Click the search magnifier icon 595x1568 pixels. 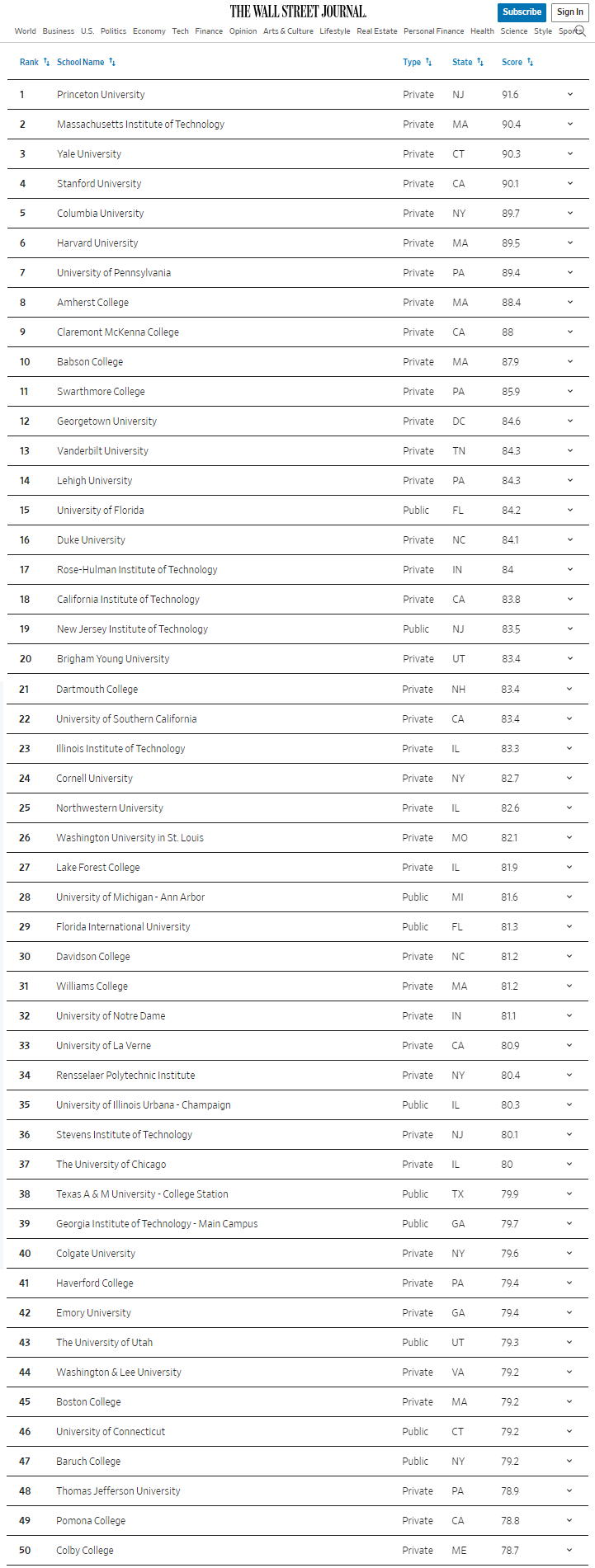(x=580, y=31)
